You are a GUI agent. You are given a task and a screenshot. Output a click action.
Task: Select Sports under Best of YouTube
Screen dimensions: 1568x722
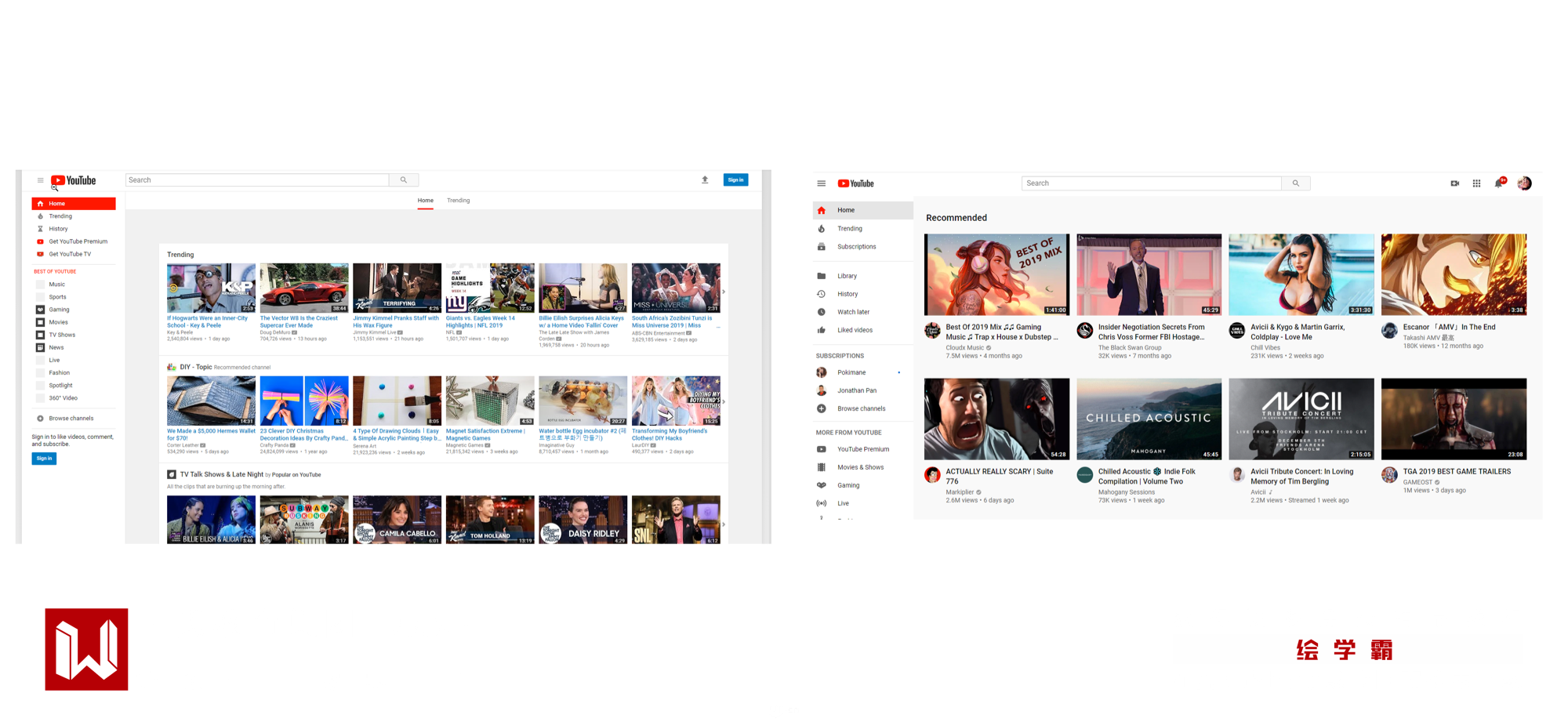point(58,297)
